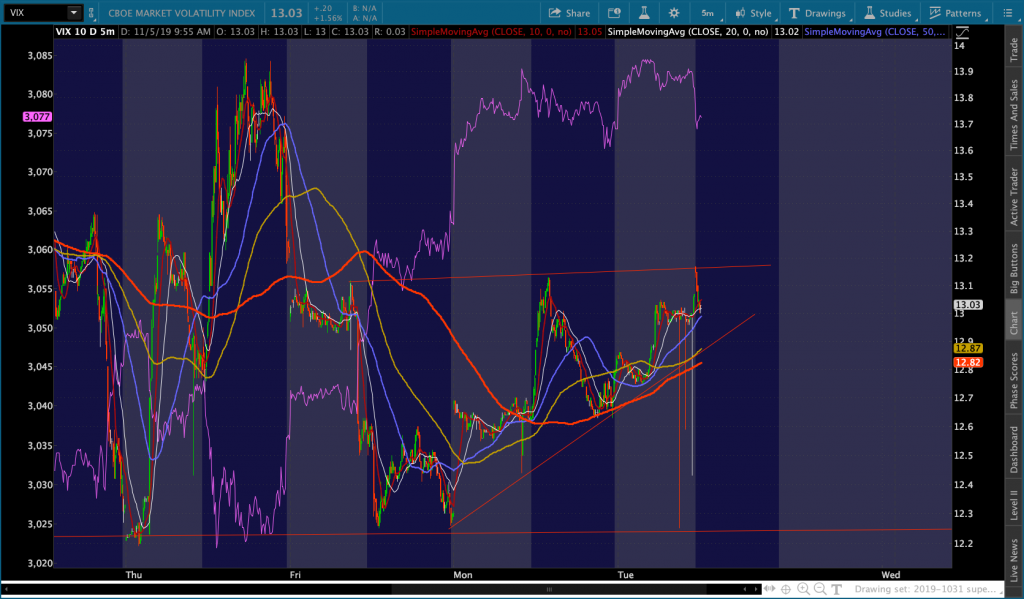Click the VIX 10 D 5m chart title
1024x599 pixels.
[x=85, y=31]
